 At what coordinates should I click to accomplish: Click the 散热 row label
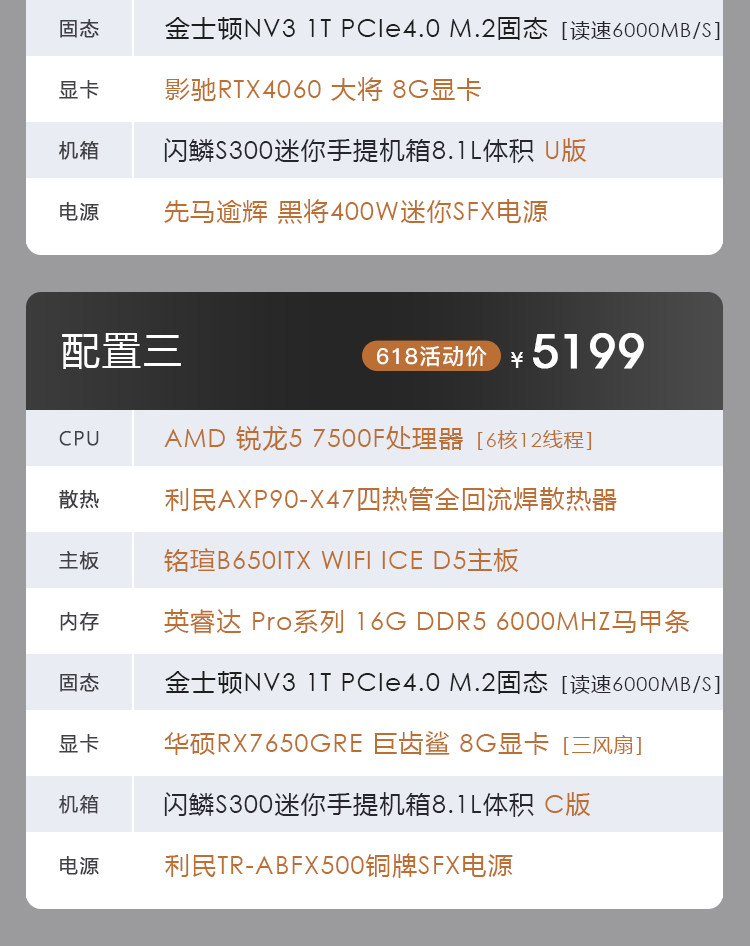click(x=79, y=500)
